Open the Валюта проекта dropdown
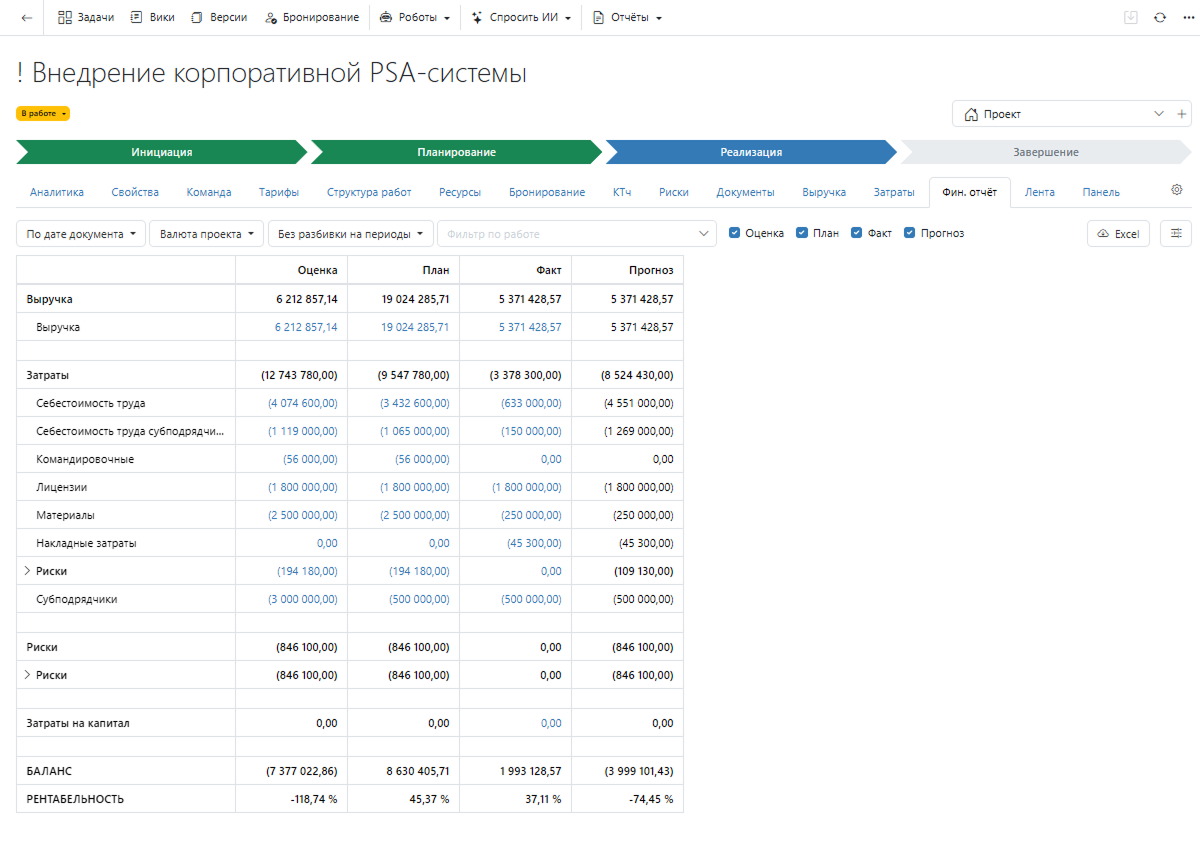The height and width of the screenshot is (849, 1200). click(x=207, y=234)
